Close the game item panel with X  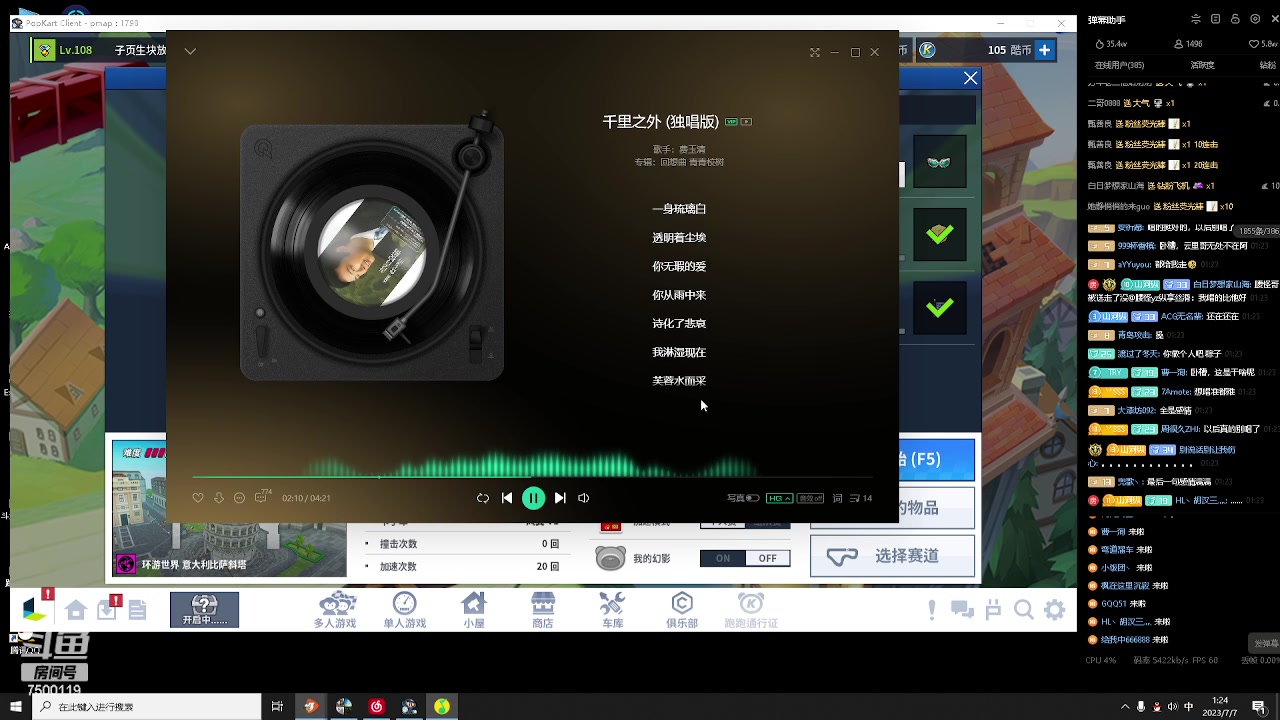970,78
